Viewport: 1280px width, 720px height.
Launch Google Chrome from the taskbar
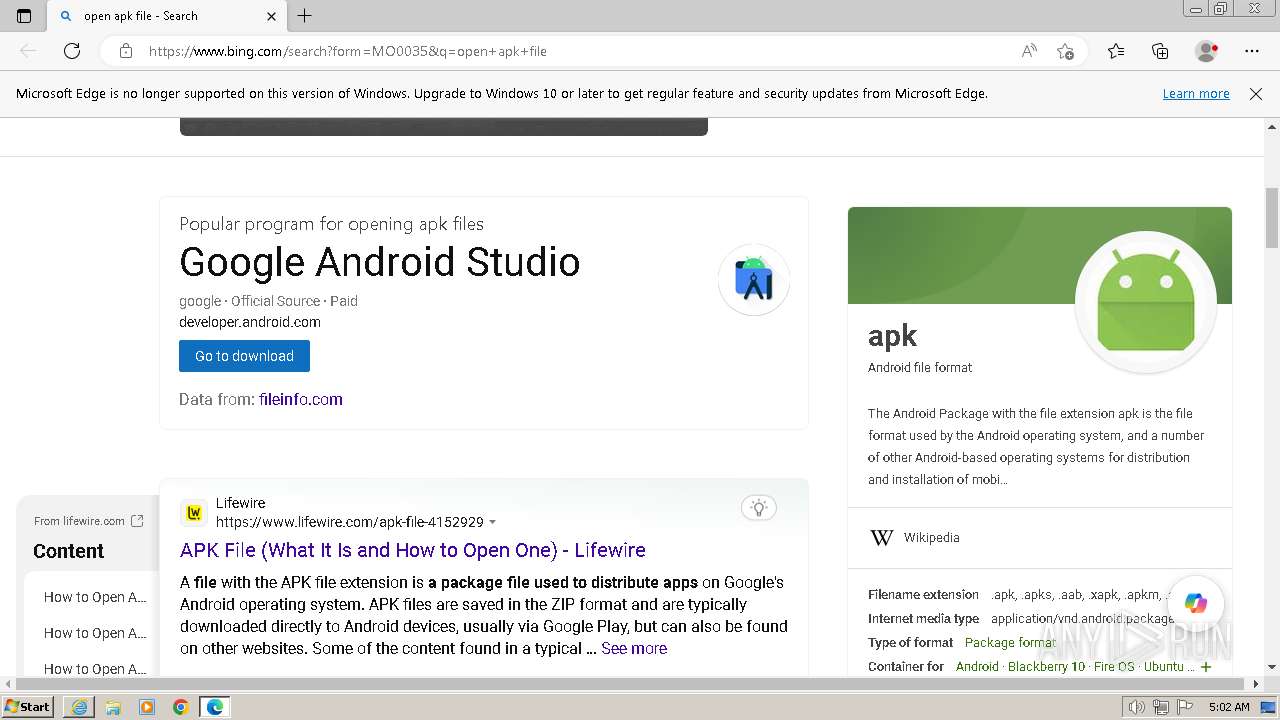[x=181, y=707]
